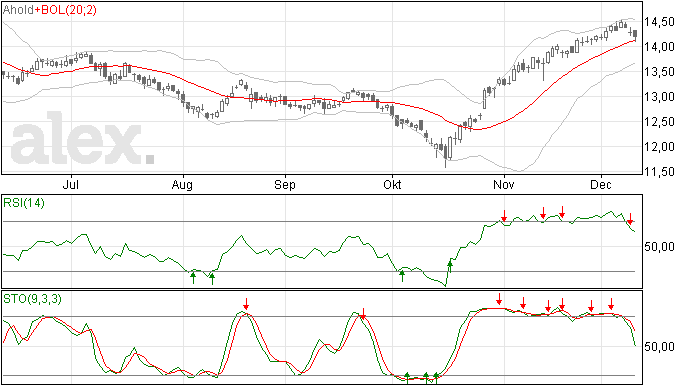The image size is (690, 387).
Task: Click the Sep month label
Action: 285,184
